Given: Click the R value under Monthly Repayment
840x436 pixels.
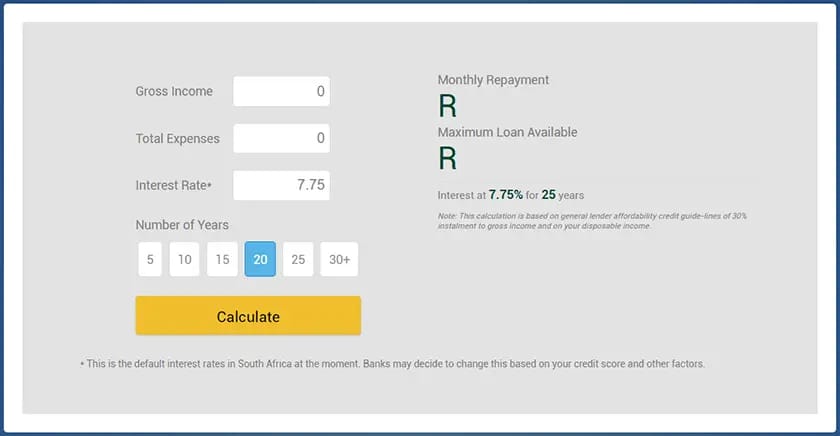Looking at the screenshot, I should 447,105.
